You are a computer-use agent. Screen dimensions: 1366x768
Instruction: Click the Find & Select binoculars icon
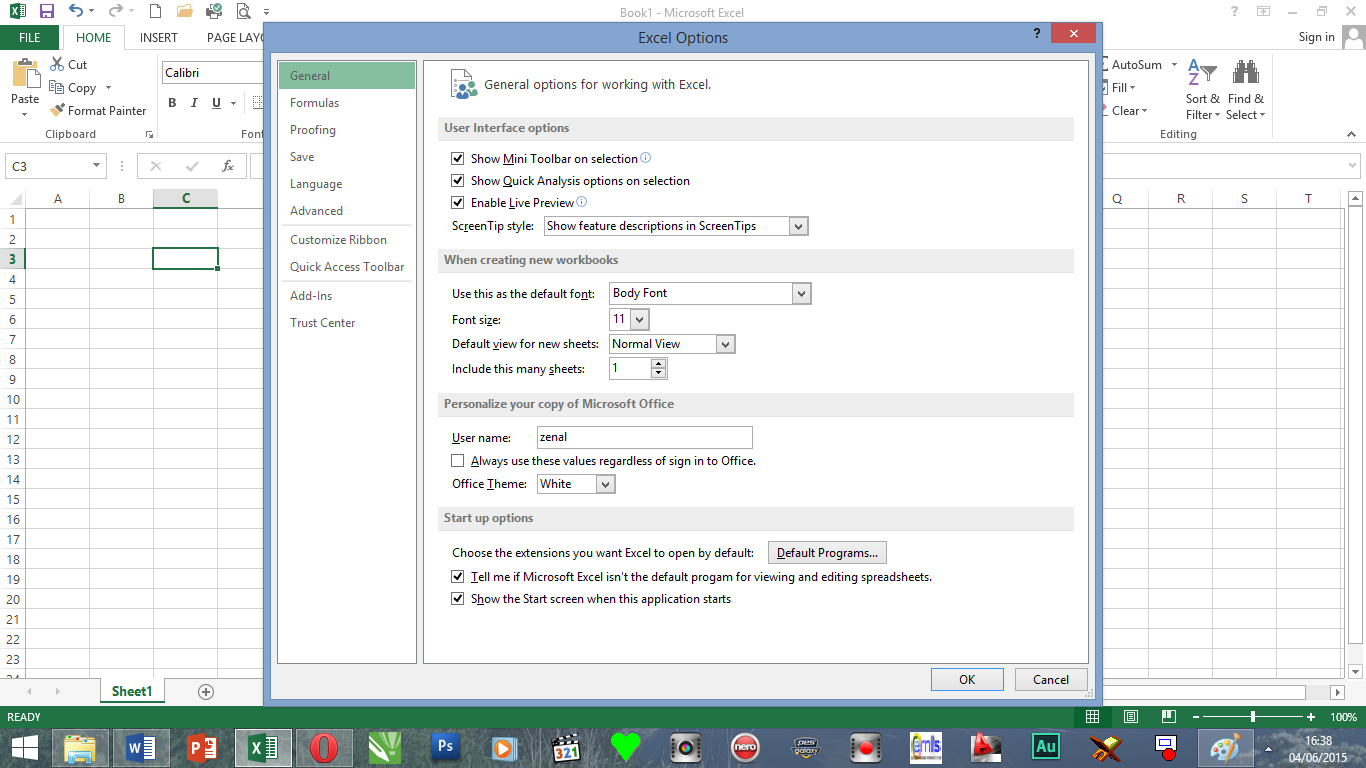coord(1246,74)
